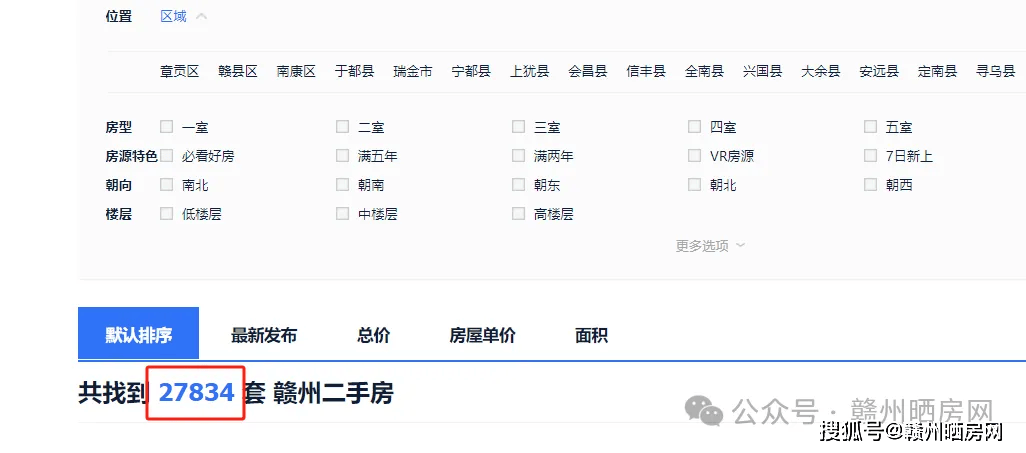Choose the 南康区 district
Screen dimensions: 1026x453
[296, 71]
